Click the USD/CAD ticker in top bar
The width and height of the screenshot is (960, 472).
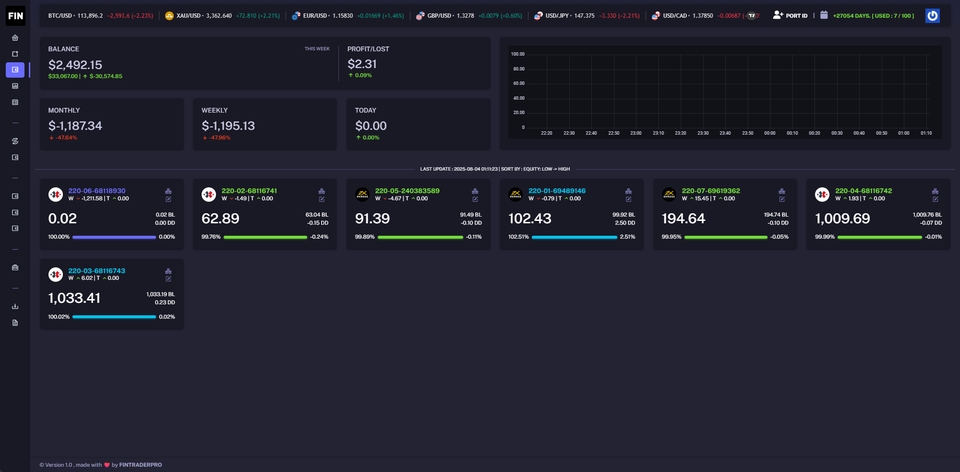point(704,15)
